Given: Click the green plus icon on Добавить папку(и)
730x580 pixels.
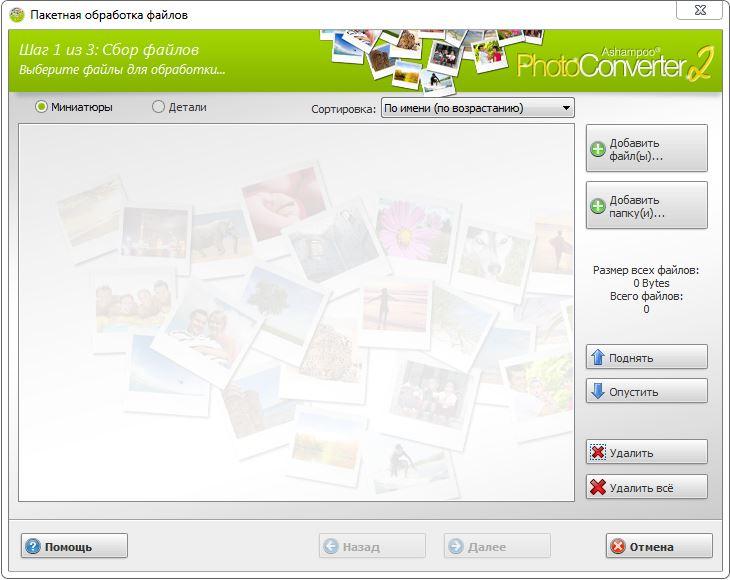Looking at the screenshot, I should coord(598,206).
